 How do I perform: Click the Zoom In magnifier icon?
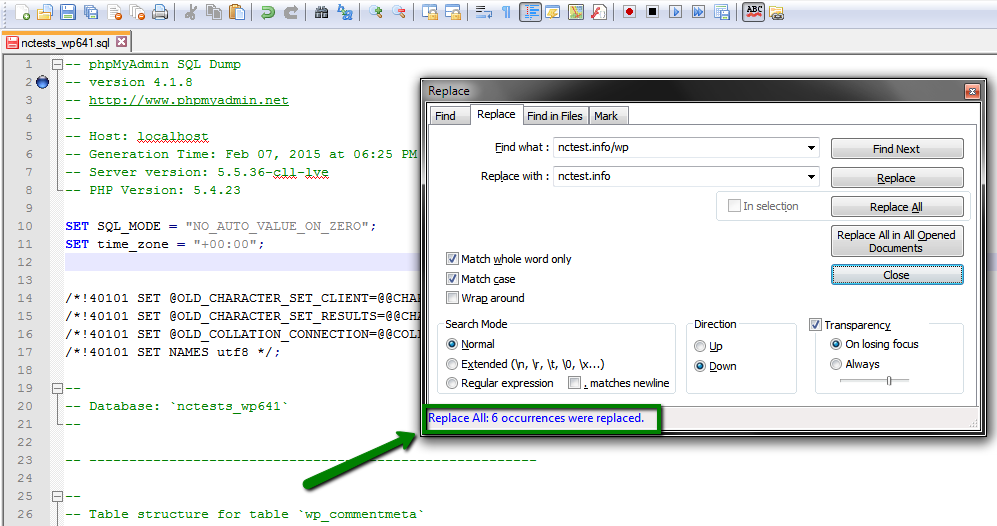(375, 12)
